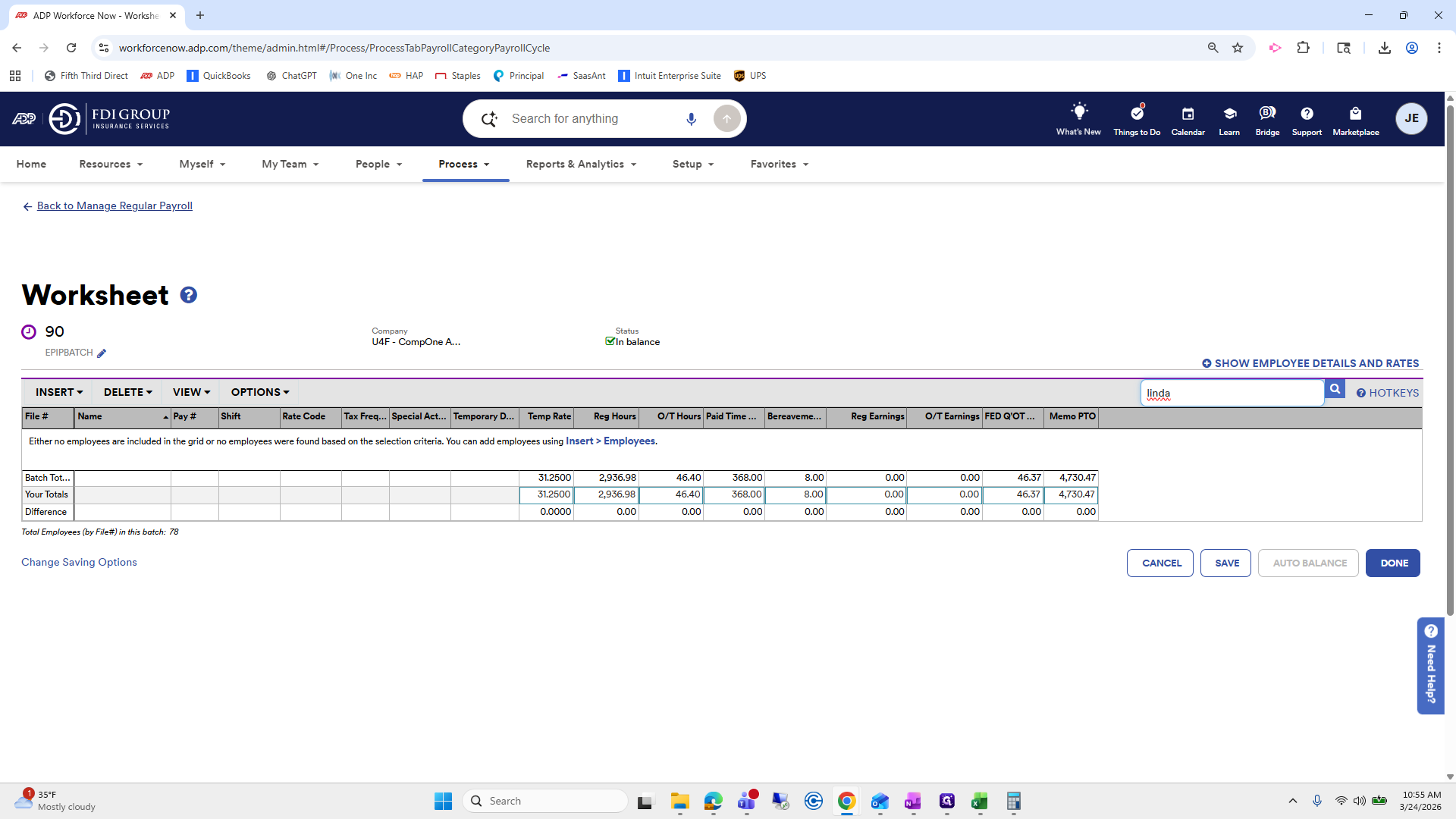
Task: Expand the Reports & Analytics menu
Action: click(x=581, y=164)
